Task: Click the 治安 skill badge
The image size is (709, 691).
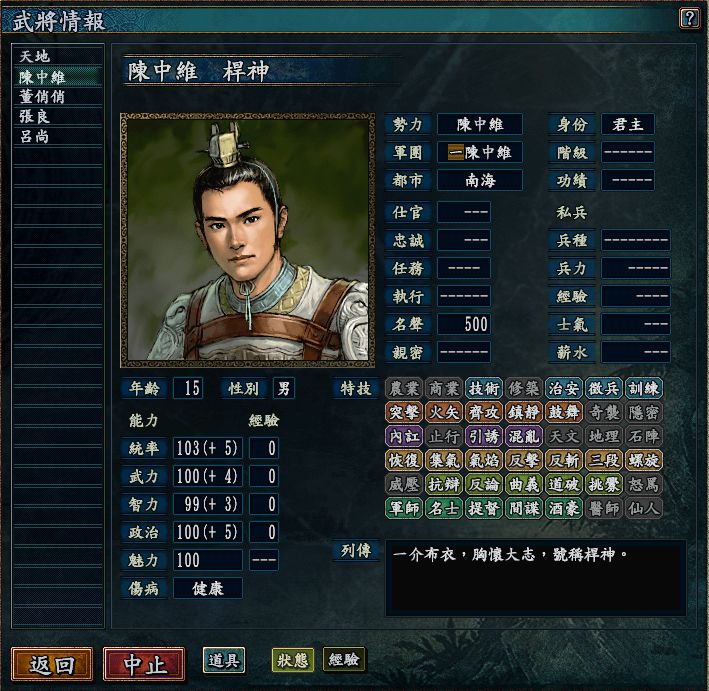Action: pyautogui.click(x=564, y=388)
